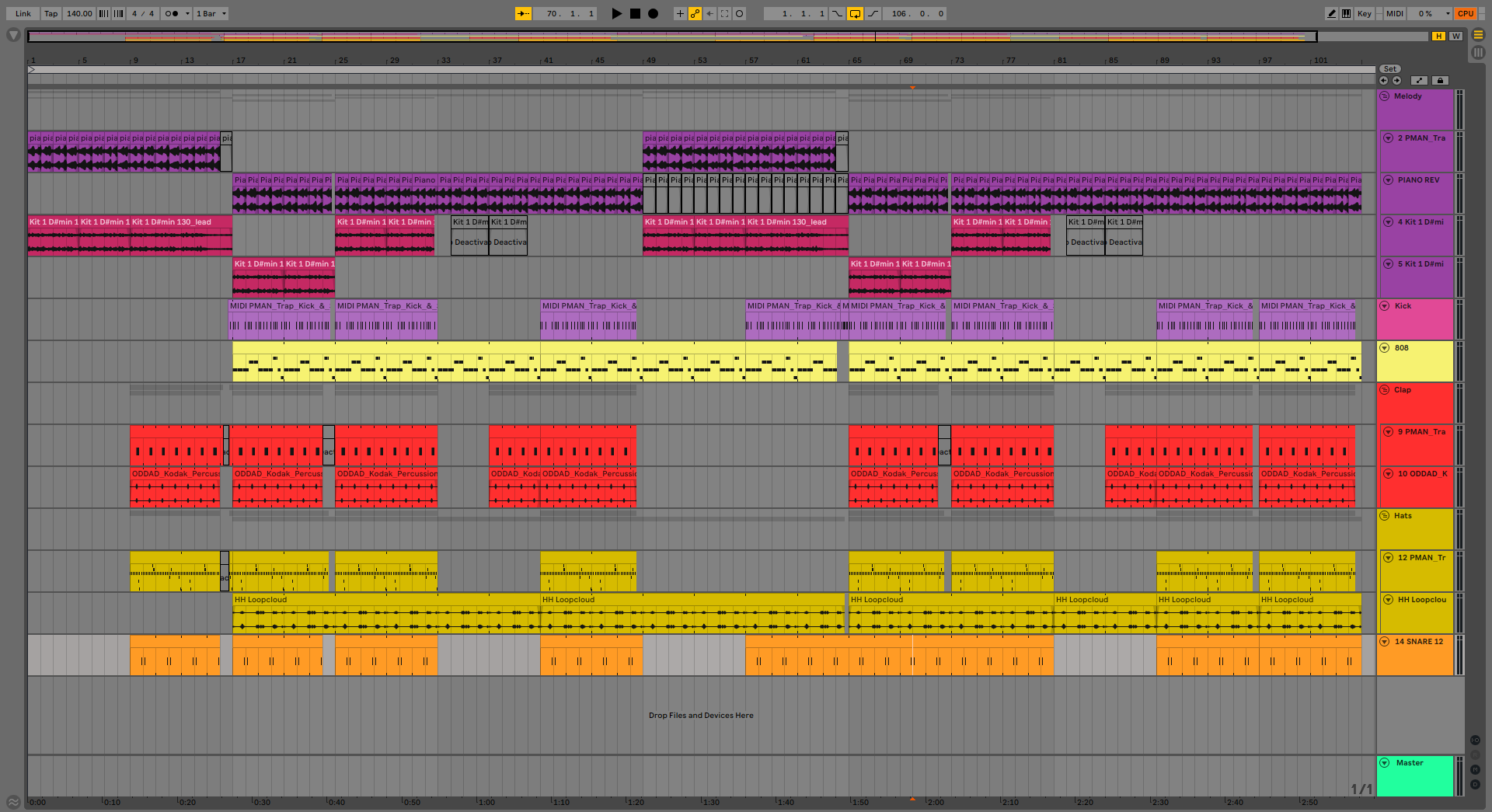Click the Set locator button
This screenshot has width=1492, height=812.
(1390, 69)
